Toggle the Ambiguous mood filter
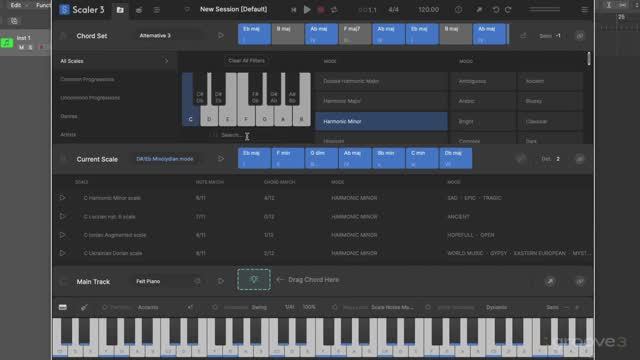Screen dimensions: 640x360 (482, 81)
